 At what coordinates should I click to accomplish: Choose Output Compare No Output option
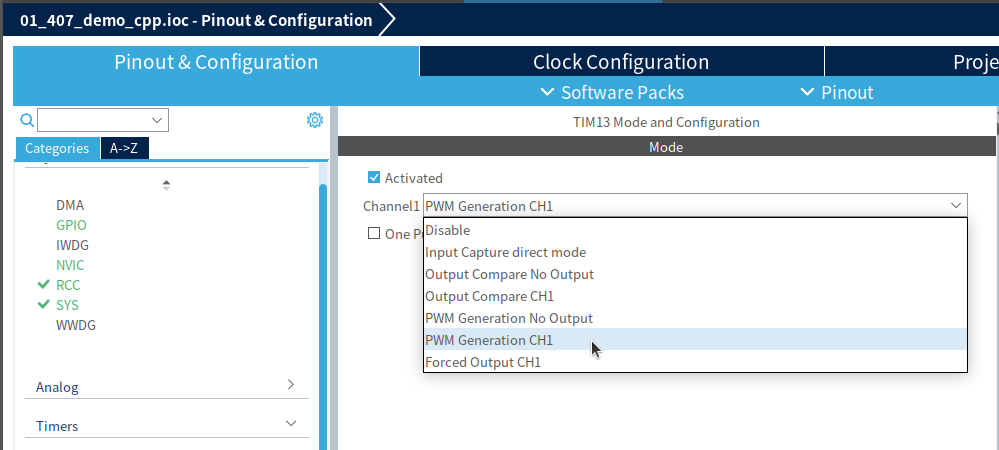pyautogui.click(x=509, y=274)
